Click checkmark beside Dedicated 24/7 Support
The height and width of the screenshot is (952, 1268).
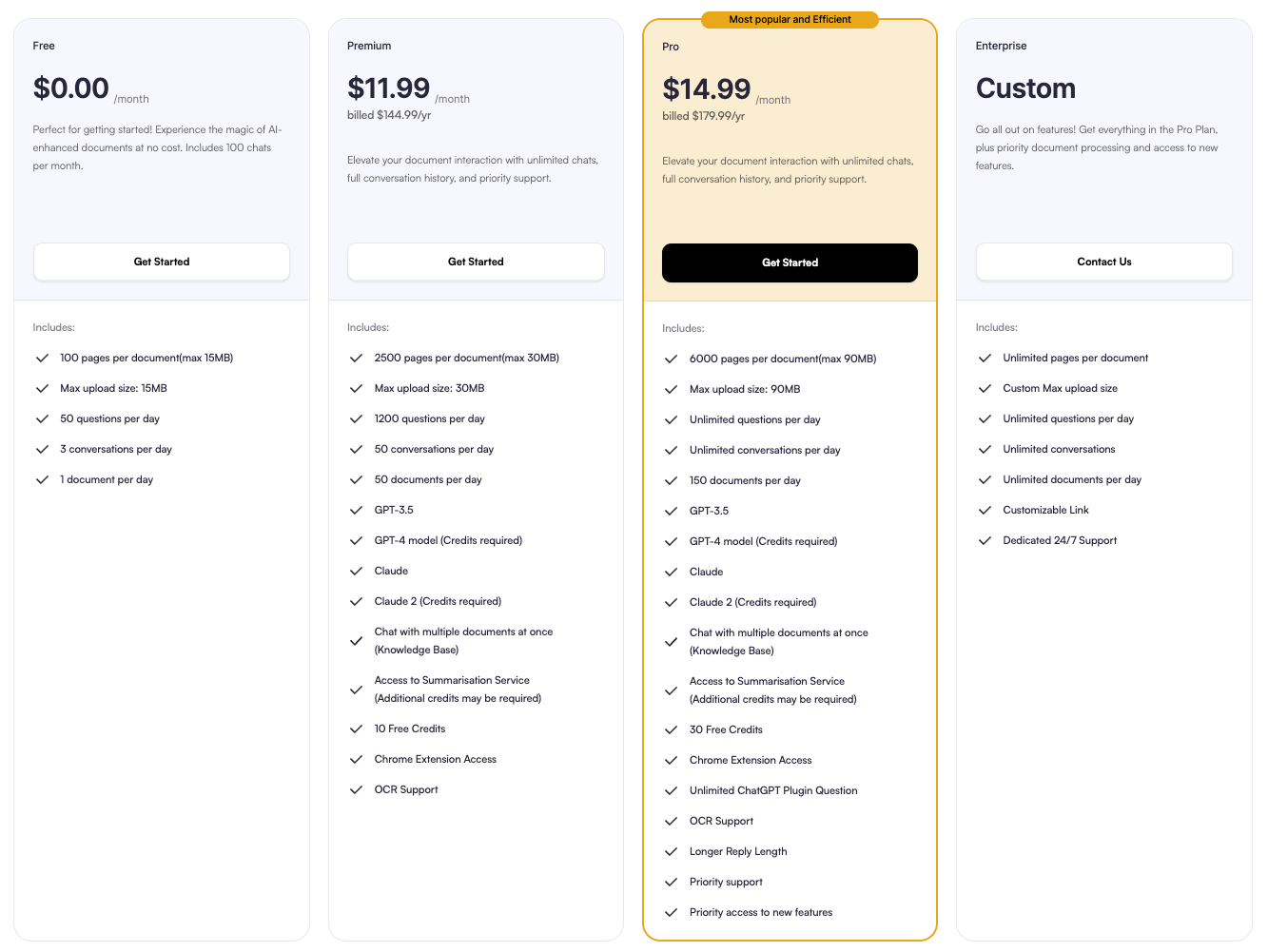pos(985,540)
